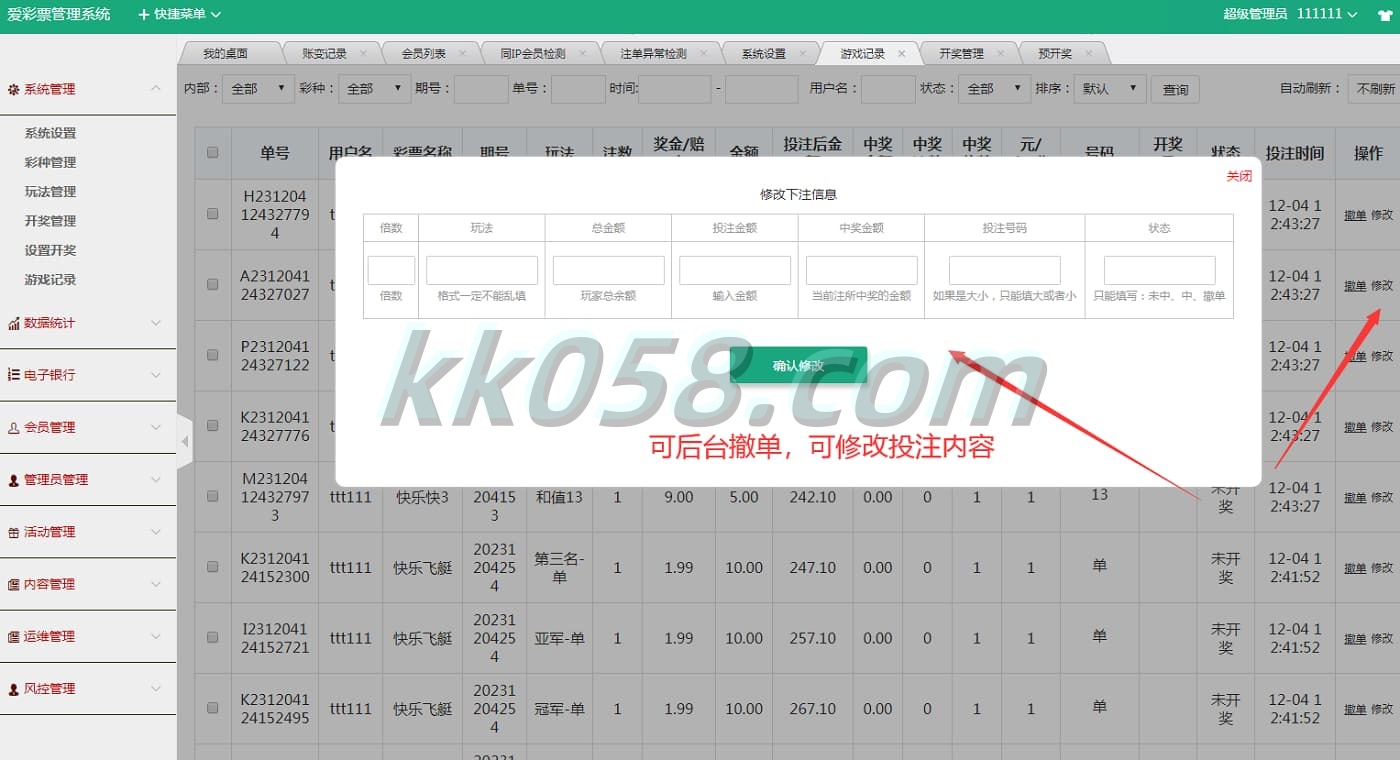Check the row for order P231204124327122
Image resolution: width=1400 pixels, height=760 pixels.
tap(212, 355)
